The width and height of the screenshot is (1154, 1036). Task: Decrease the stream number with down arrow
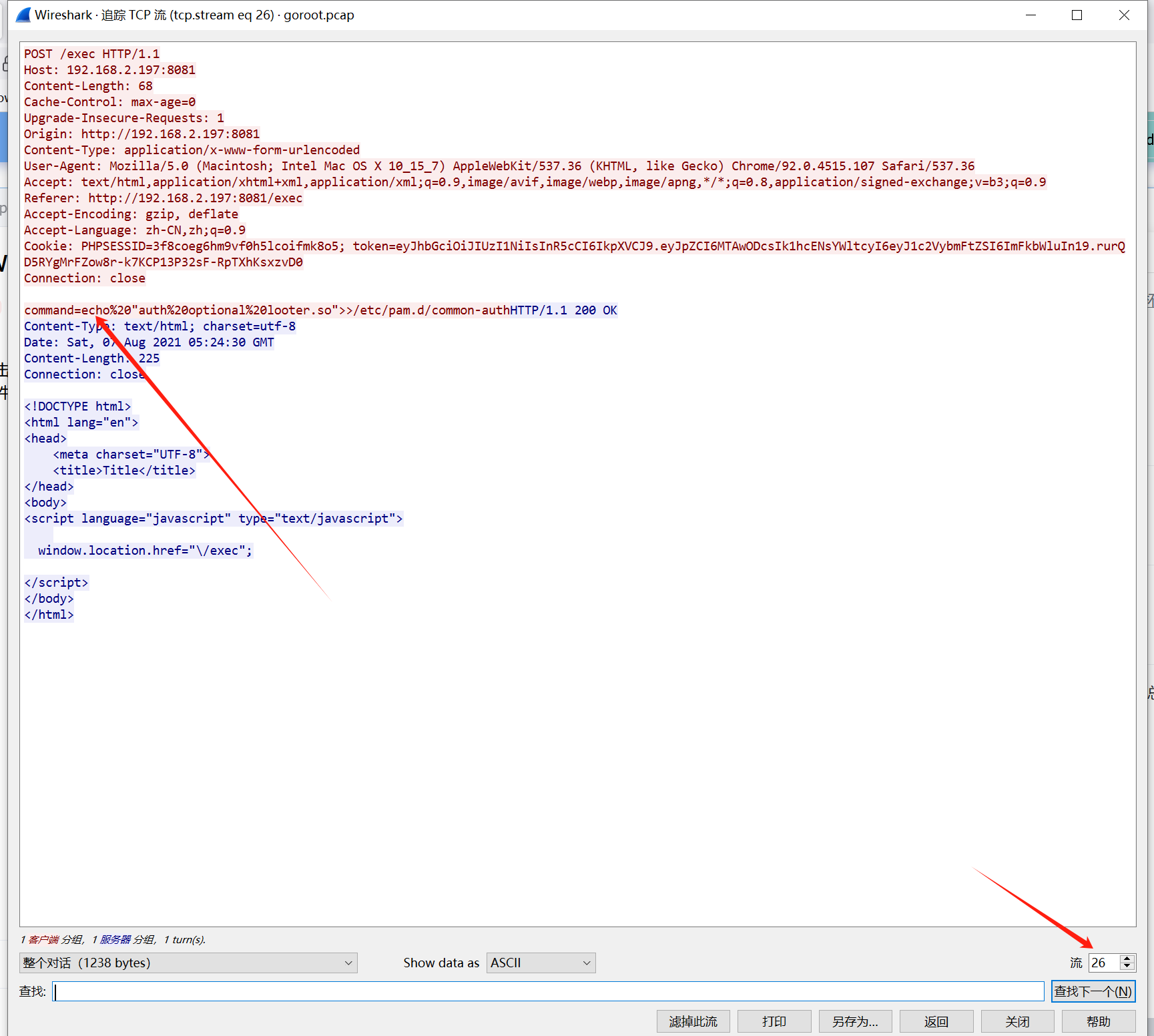coord(1127,967)
